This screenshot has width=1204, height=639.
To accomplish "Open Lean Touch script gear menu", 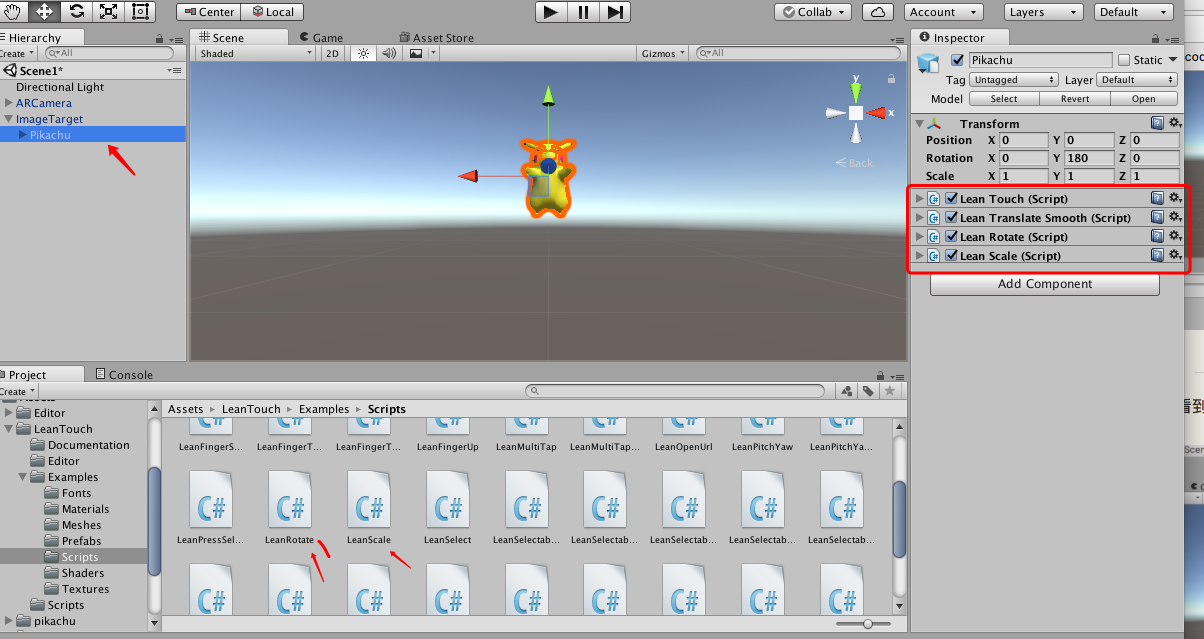I will click(x=1175, y=198).
